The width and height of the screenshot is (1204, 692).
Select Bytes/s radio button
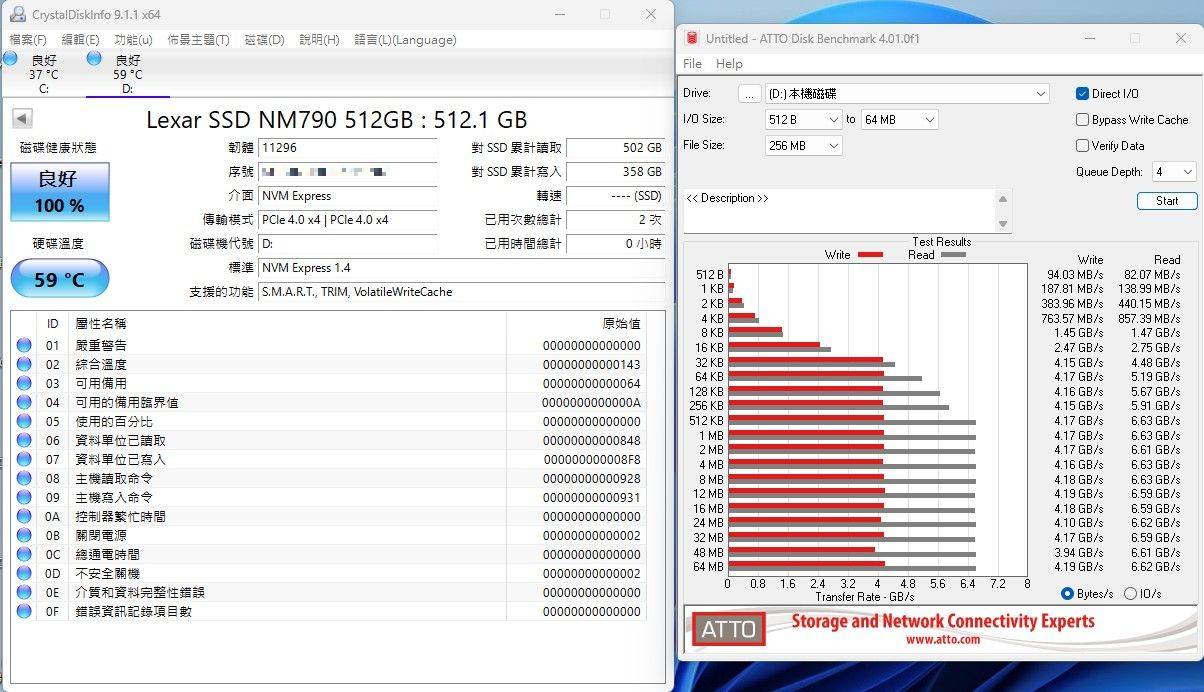coord(1068,594)
